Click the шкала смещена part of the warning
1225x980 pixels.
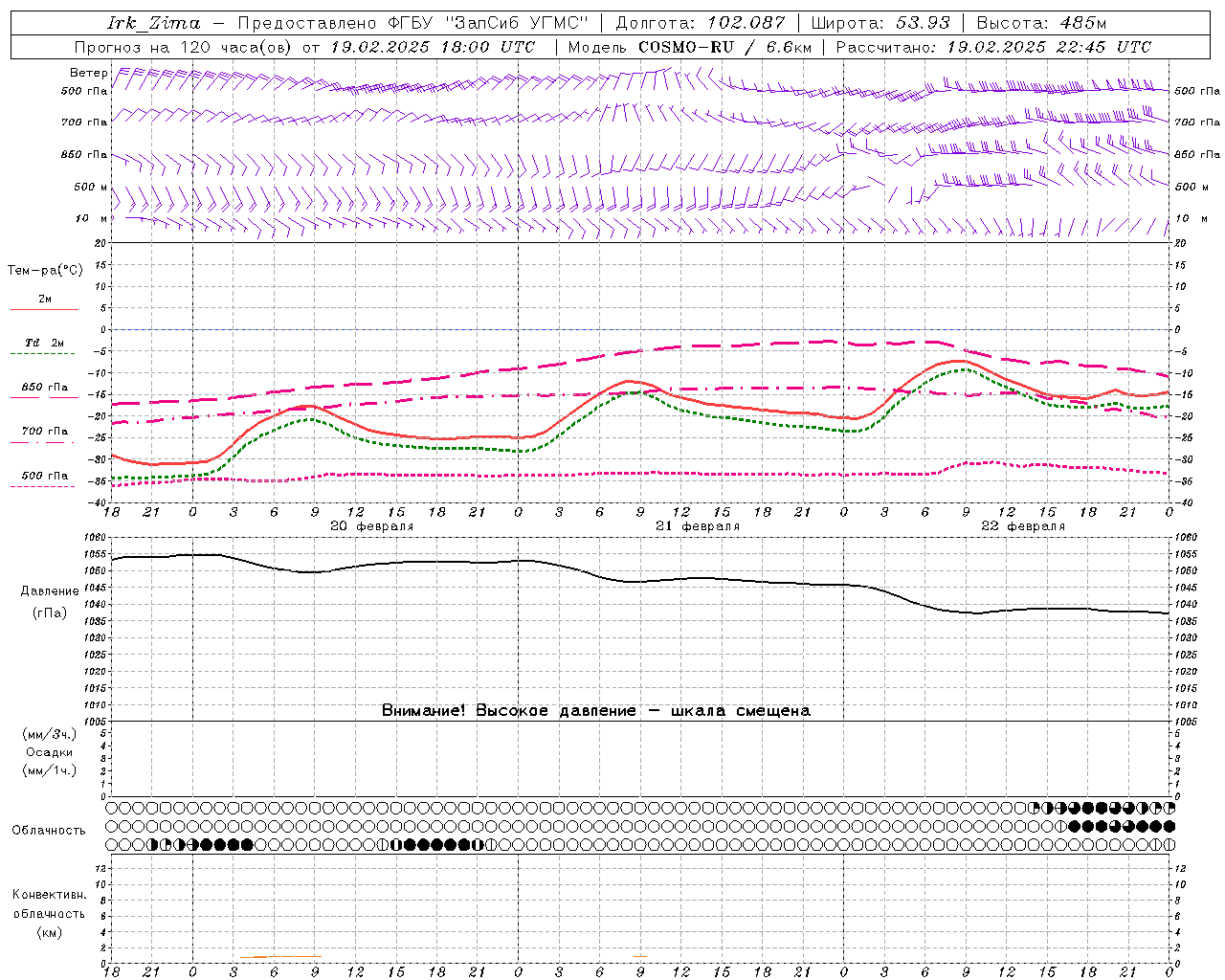pos(741,711)
